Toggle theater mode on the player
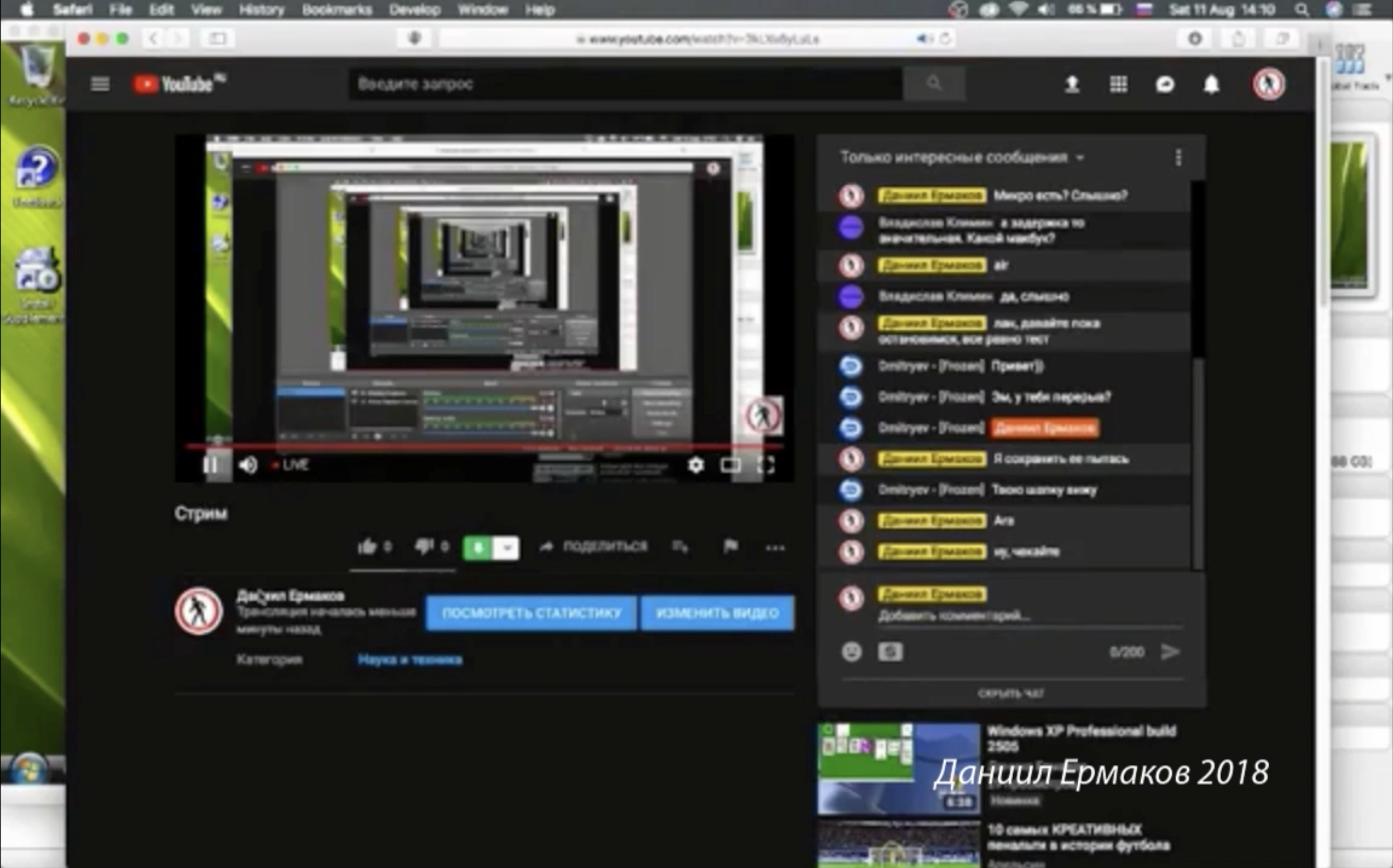1393x868 pixels. pyautogui.click(x=730, y=465)
